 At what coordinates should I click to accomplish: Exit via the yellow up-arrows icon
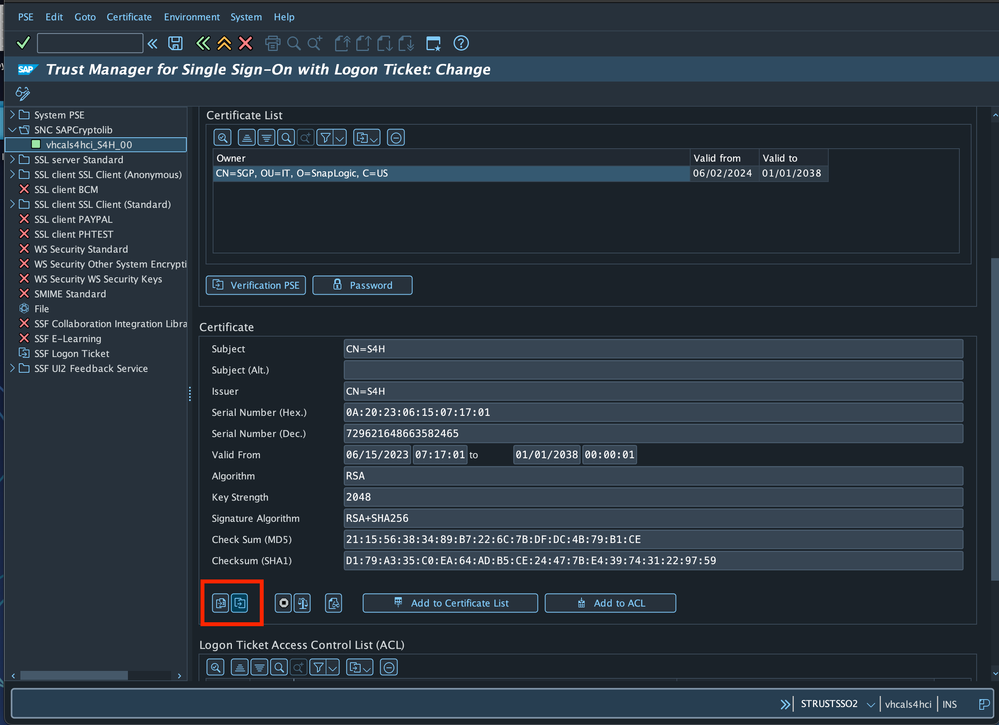pos(224,43)
